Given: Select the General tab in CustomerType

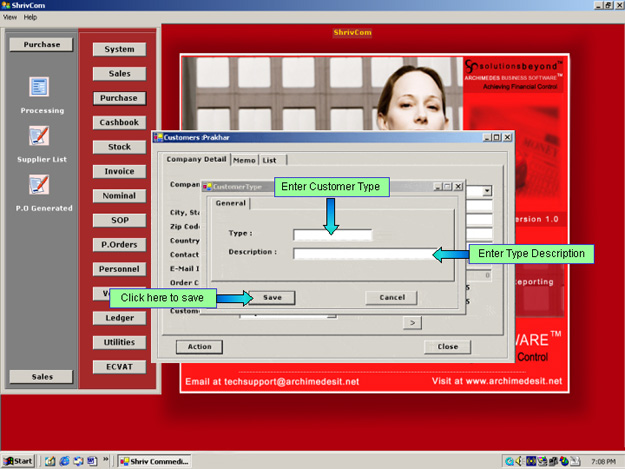Looking at the screenshot, I should [x=230, y=203].
